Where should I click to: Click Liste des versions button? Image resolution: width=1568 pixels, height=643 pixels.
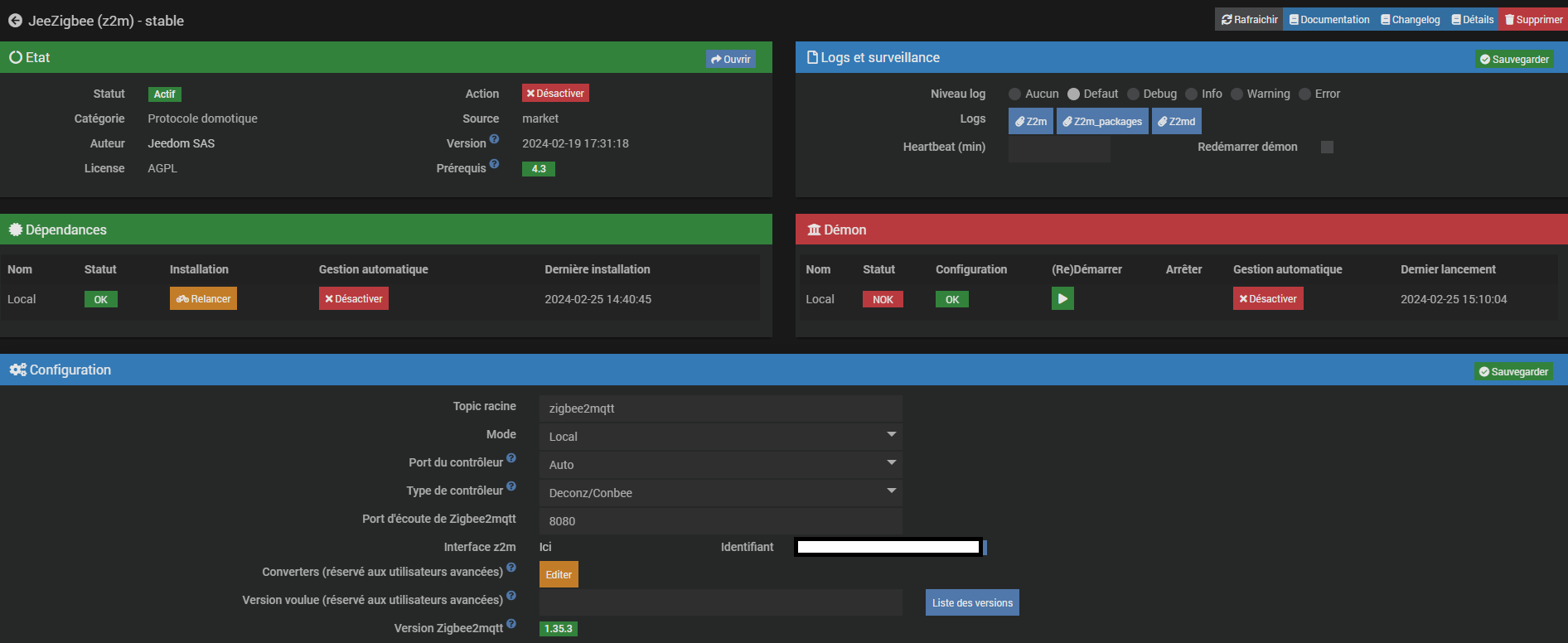point(971,602)
